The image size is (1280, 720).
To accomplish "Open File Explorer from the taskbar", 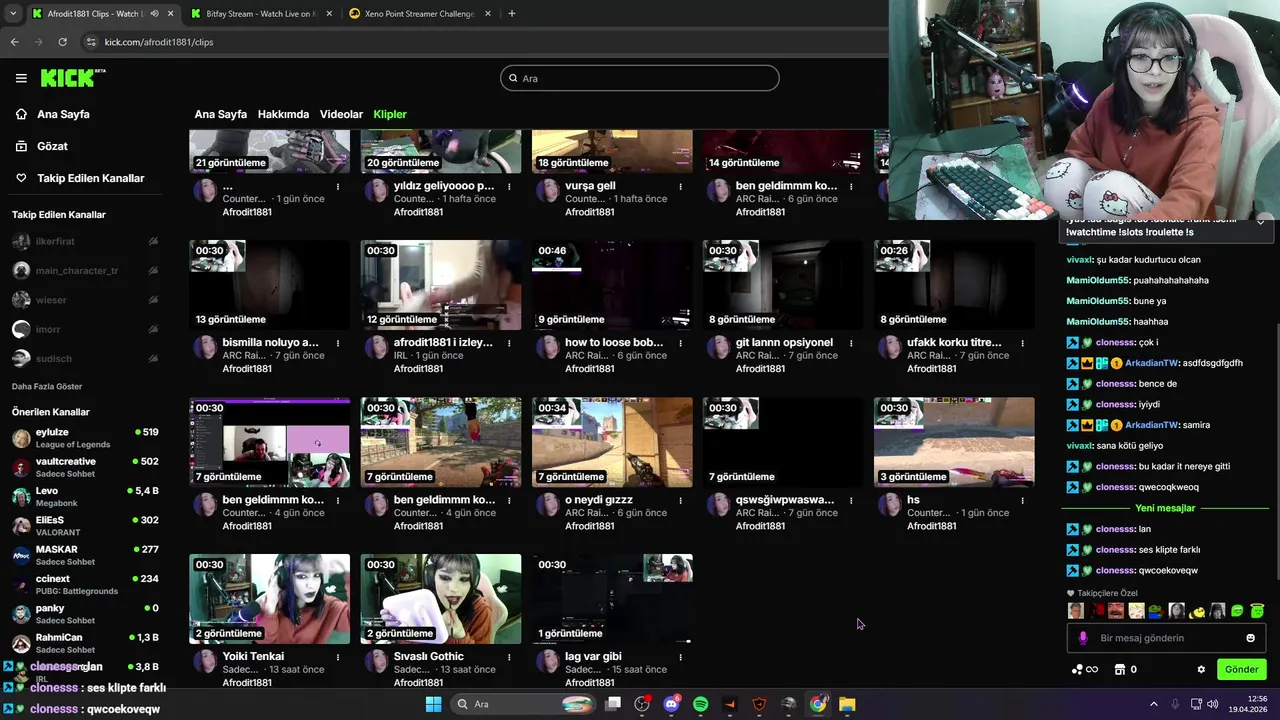I will tap(847, 704).
